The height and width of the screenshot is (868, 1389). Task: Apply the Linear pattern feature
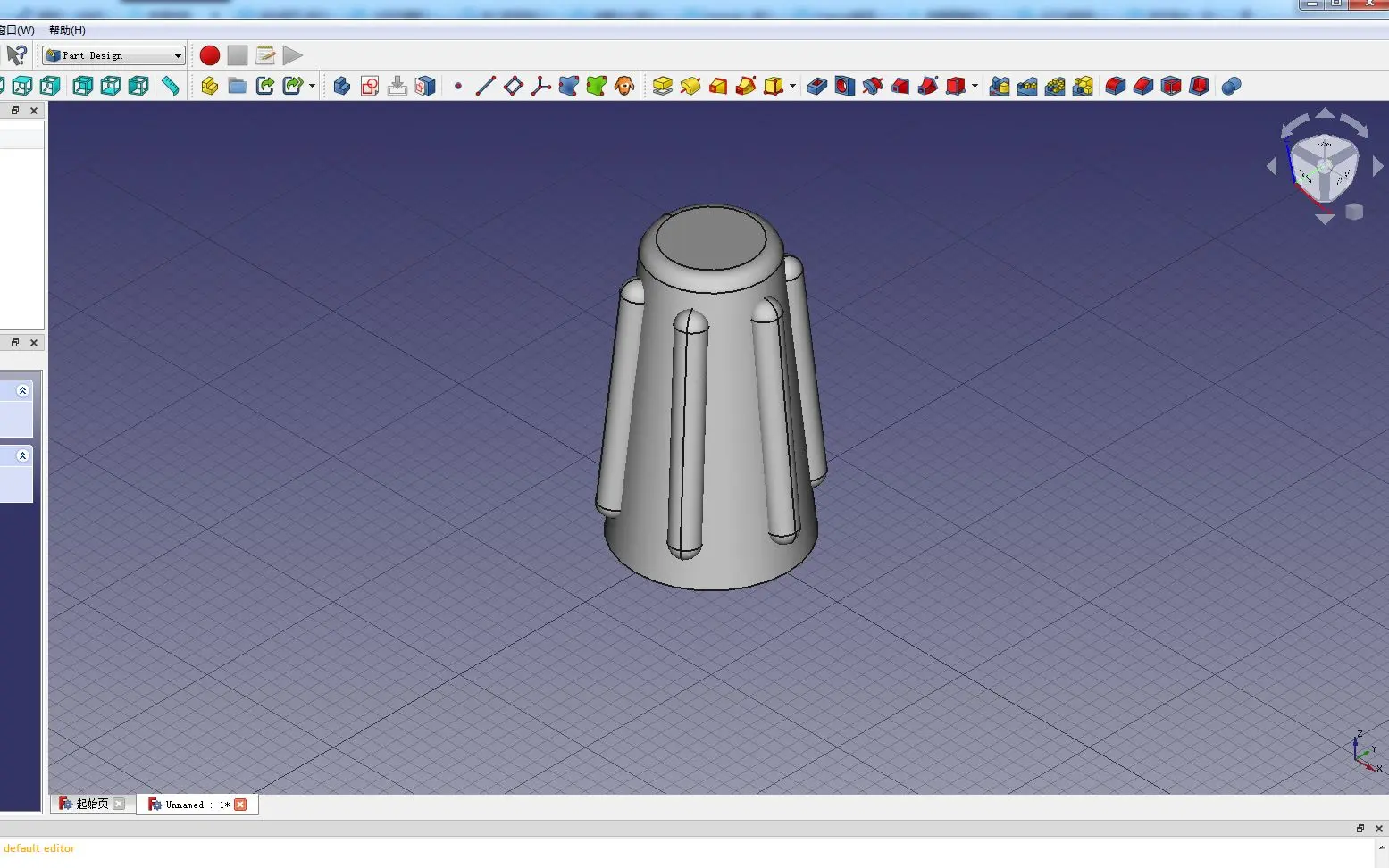(x=1027, y=86)
